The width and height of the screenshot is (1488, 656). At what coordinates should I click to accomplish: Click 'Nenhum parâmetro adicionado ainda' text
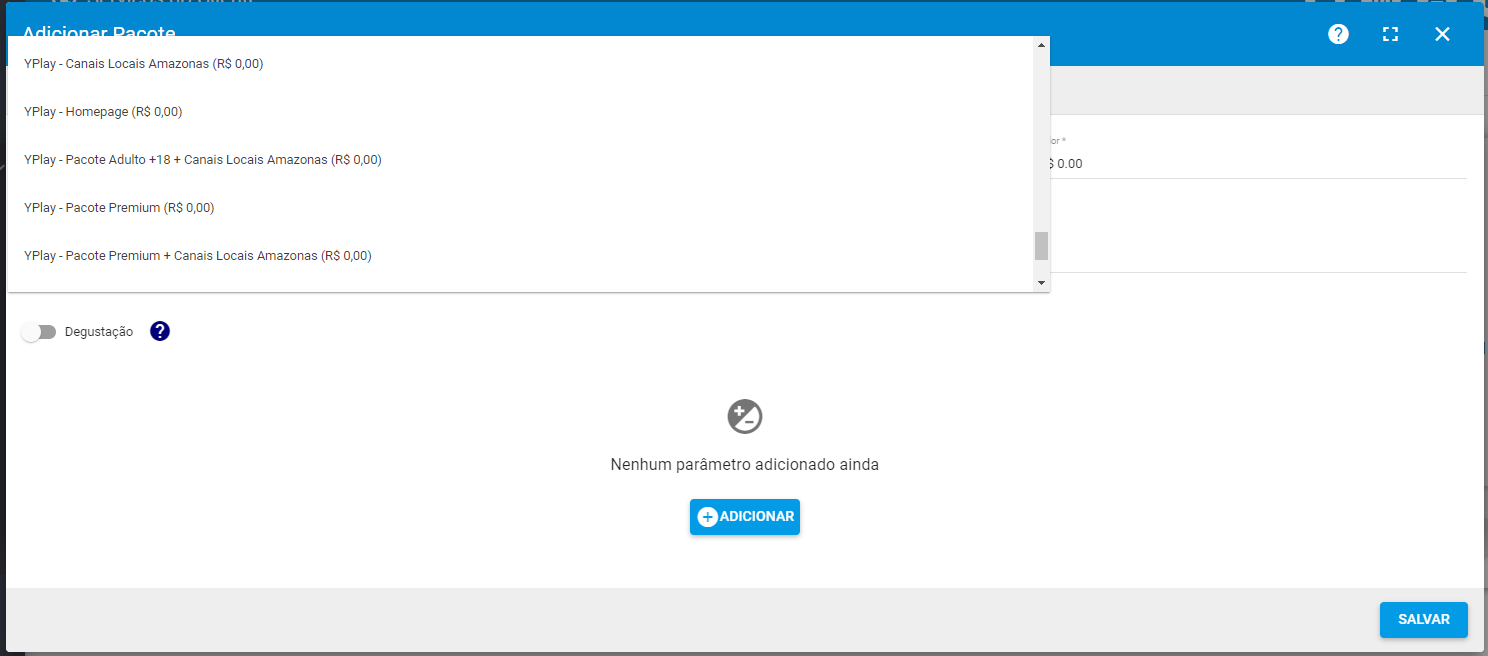pyautogui.click(x=745, y=464)
